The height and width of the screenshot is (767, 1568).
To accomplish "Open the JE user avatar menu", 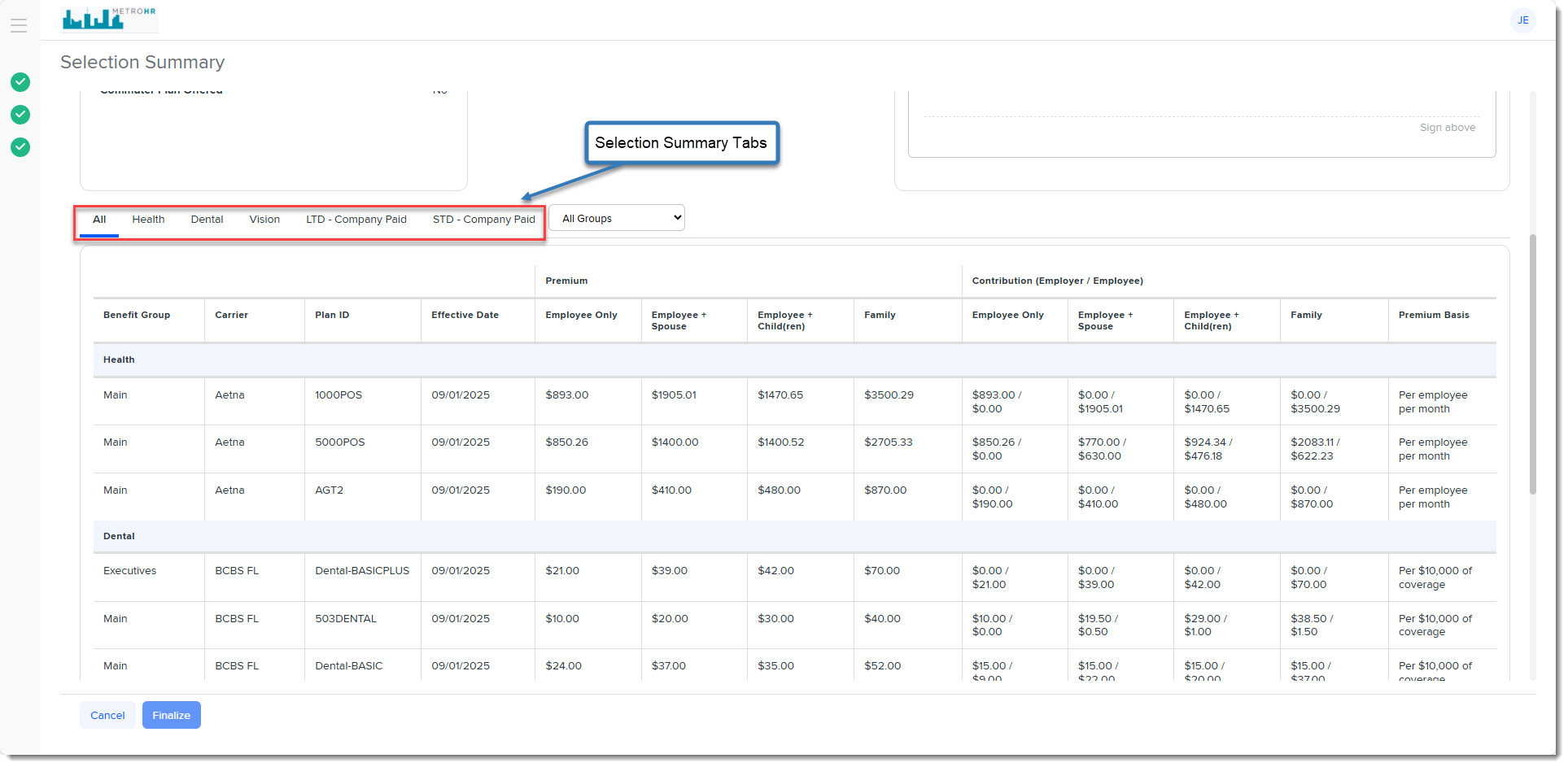I will pyautogui.click(x=1522, y=20).
